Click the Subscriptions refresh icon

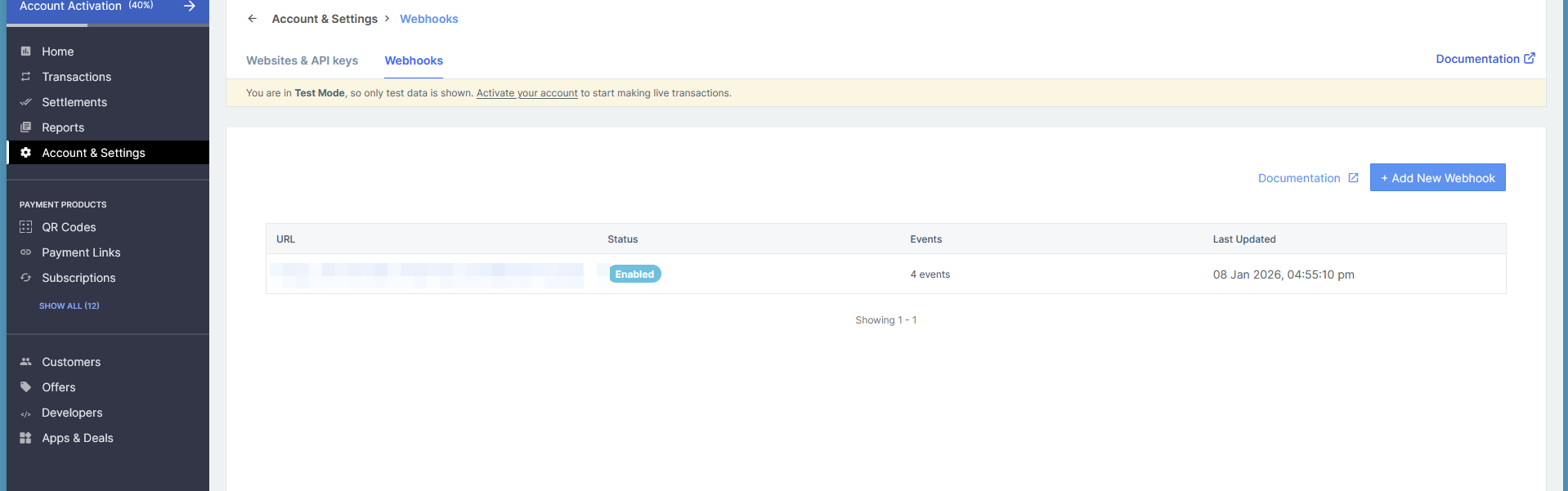(x=26, y=278)
